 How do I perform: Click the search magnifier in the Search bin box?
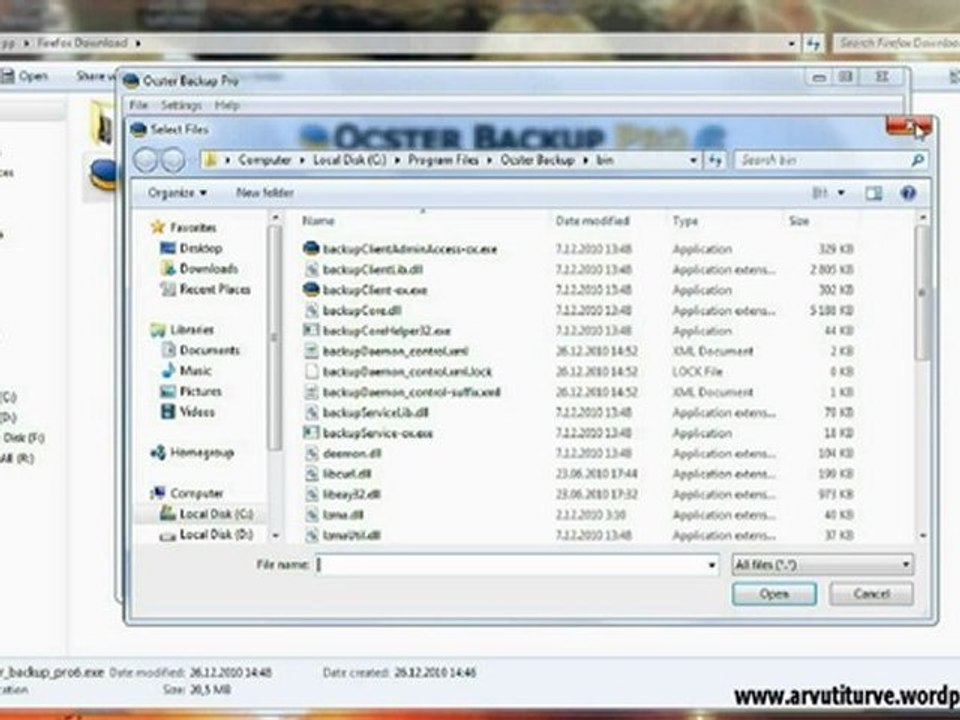point(917,160)
